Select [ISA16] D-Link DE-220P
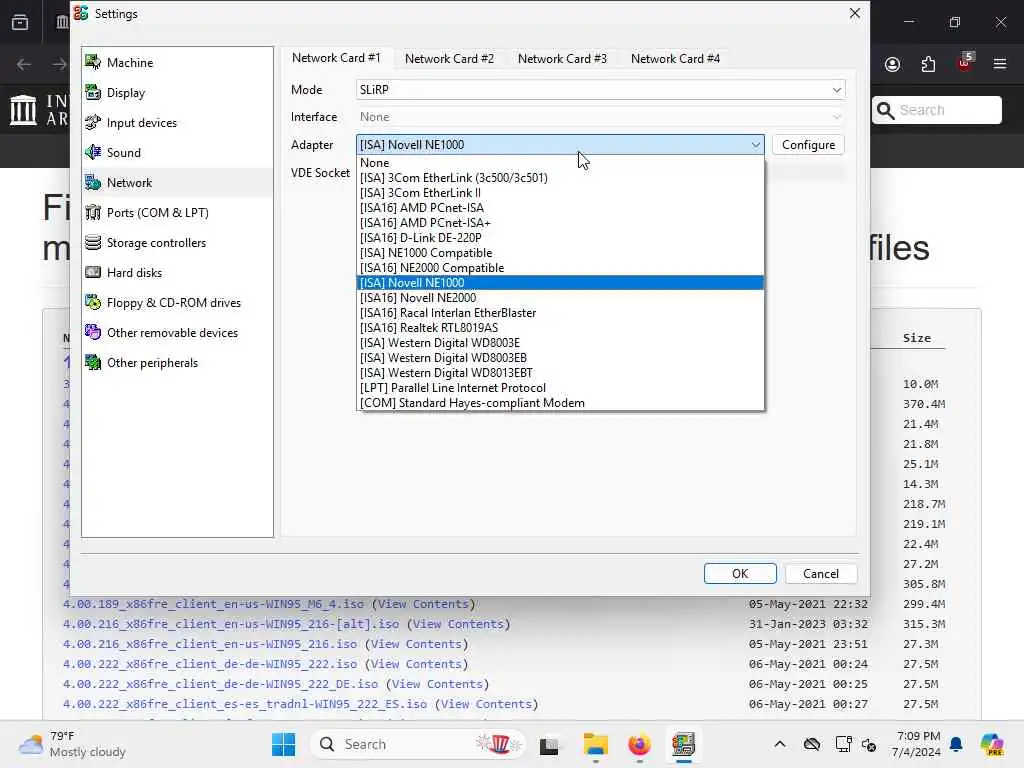Viewport: 1024px width, 768px height. click(x=560, y=238)
